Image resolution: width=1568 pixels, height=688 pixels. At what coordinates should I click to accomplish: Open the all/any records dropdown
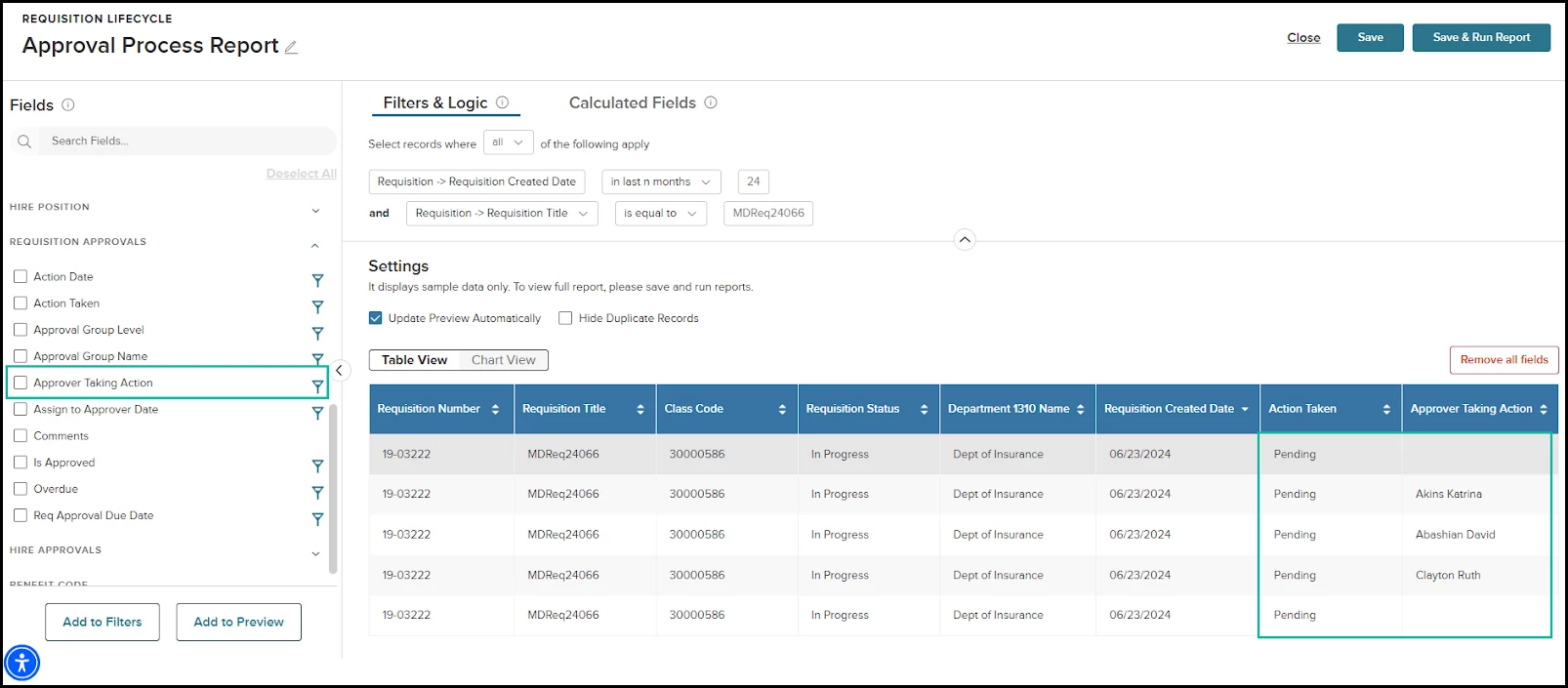point(509,142)
